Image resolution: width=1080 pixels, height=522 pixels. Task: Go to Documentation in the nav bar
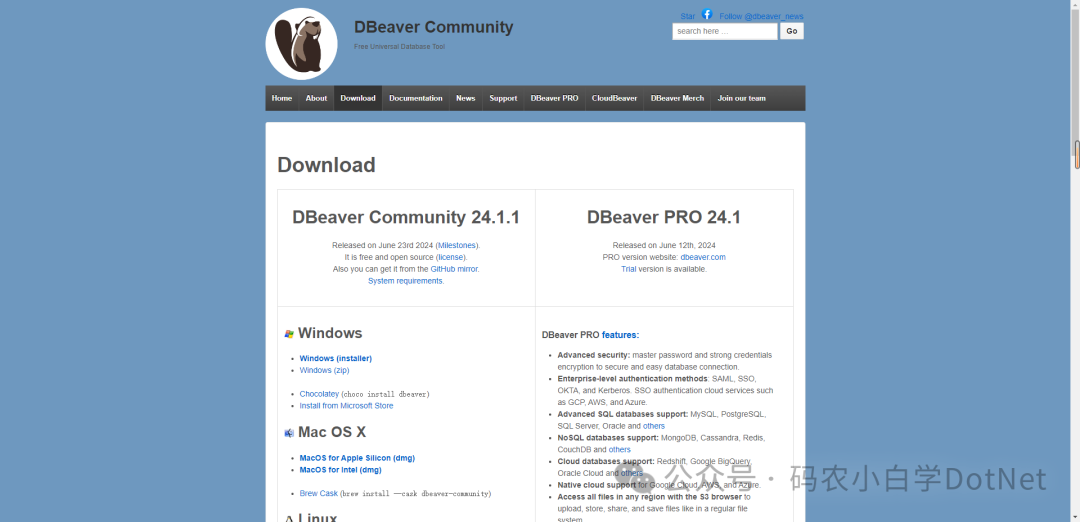pos(415,98)
